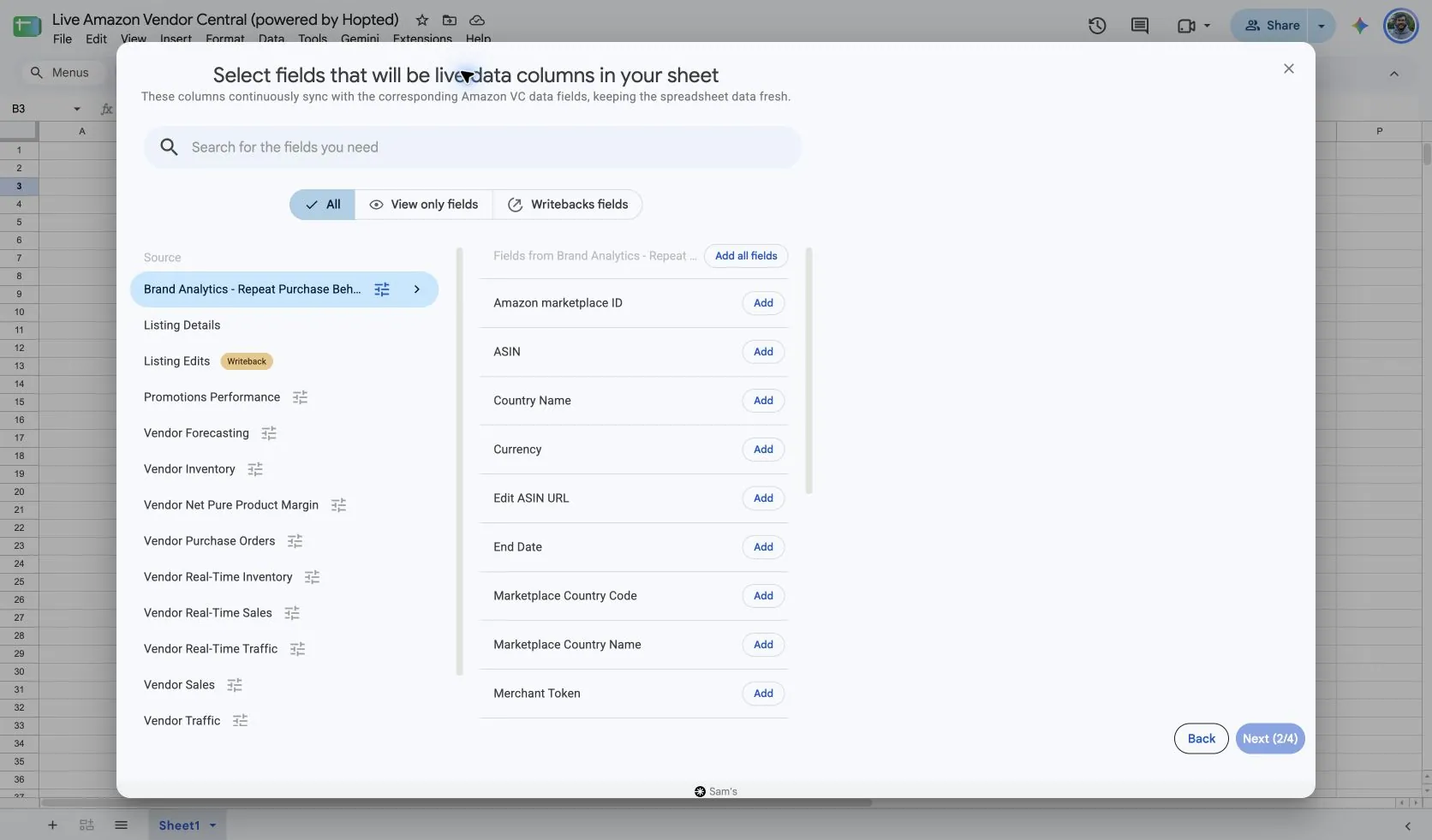Screen dimensions: 1432x840
Task: Add the Marketplace Country Code field
Action: [x=763, y=596]
